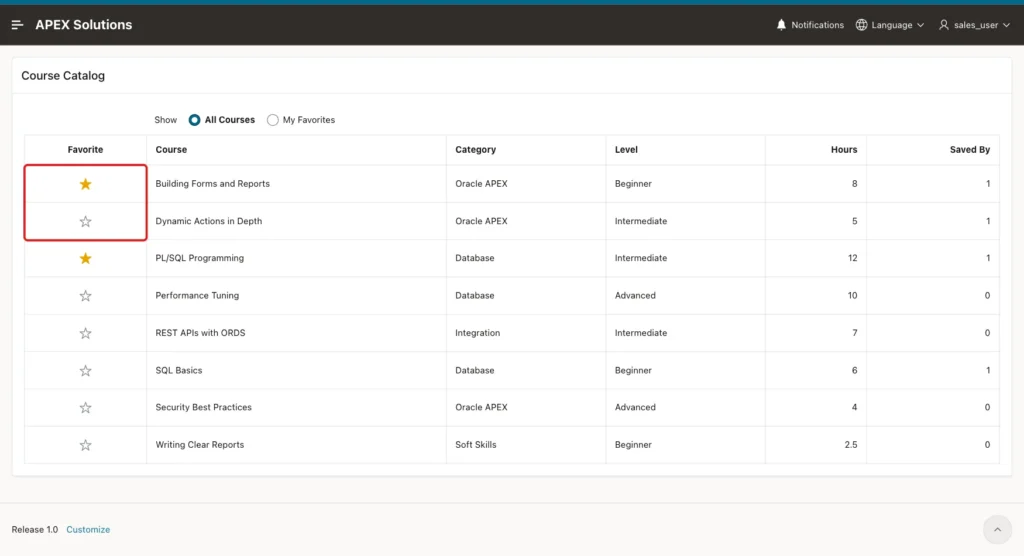Click the APEX Solutions app title
Viewport: 1024px width, 556px height.
[x=84, y=25]
